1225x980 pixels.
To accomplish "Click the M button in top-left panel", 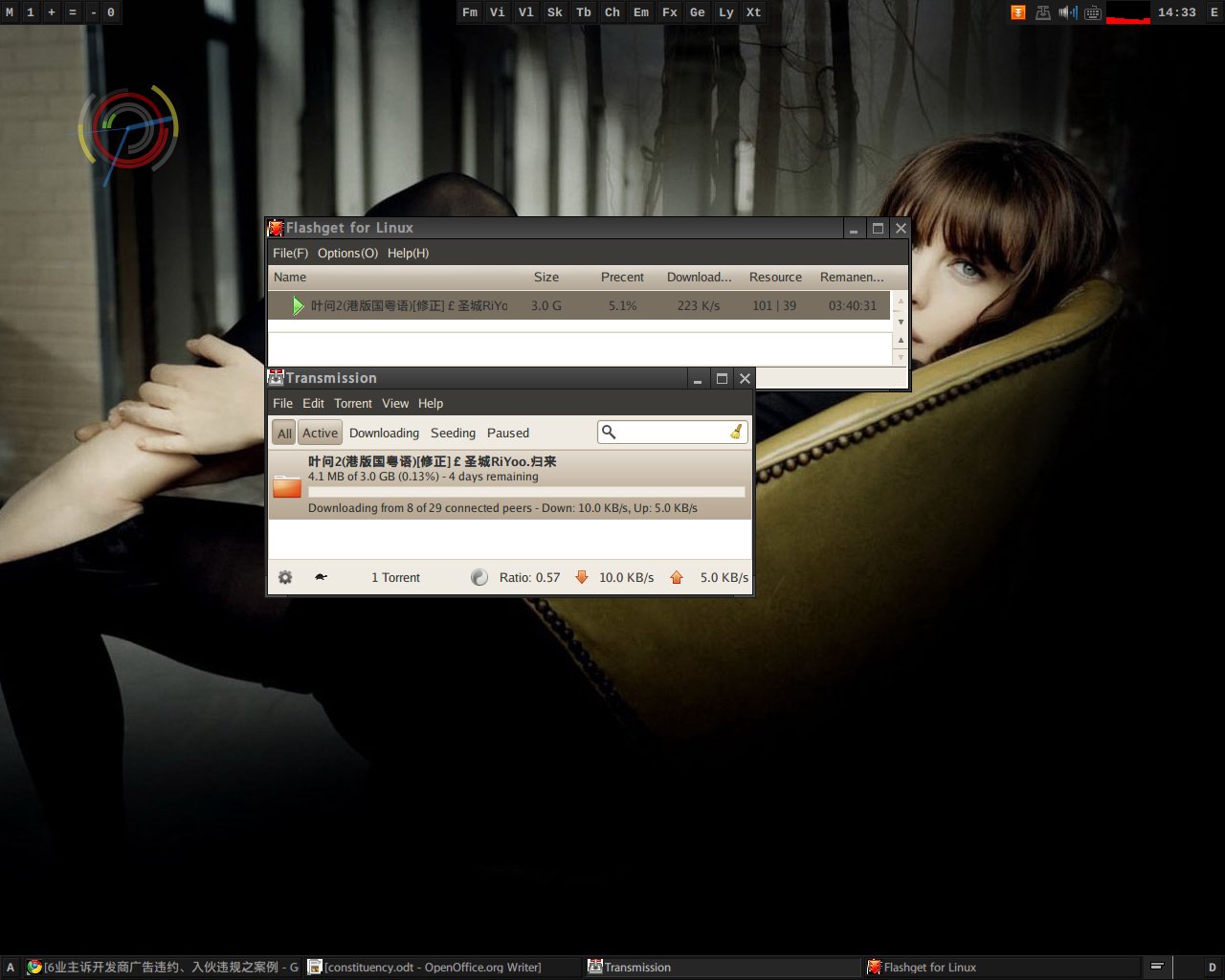I will 10,12.
